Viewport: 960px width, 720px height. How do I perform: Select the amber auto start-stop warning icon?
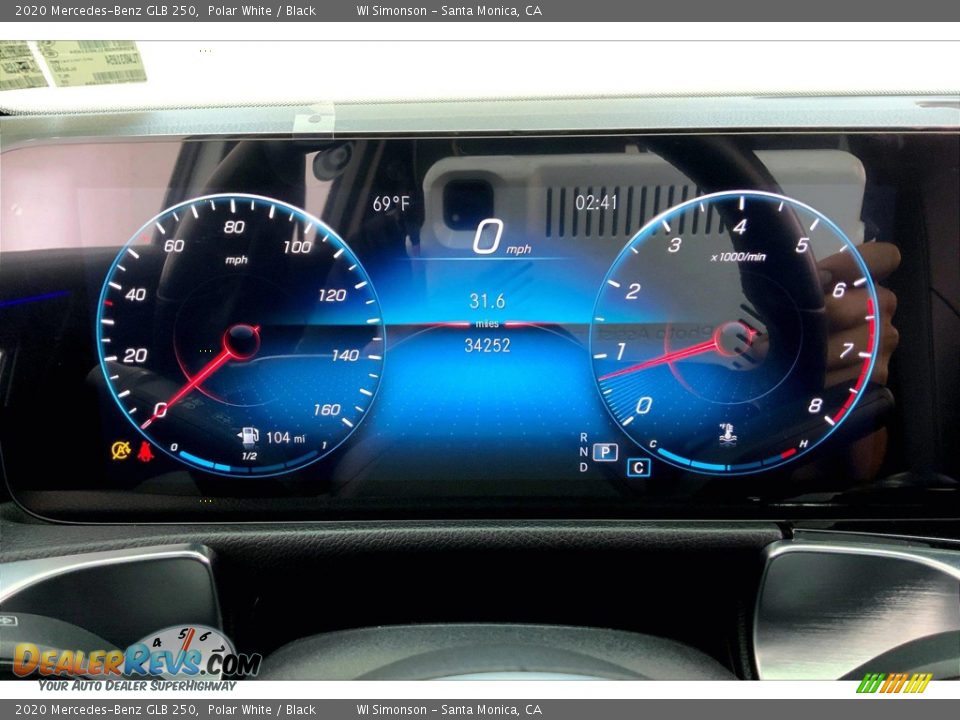pyautogui.click(x=121, y=450)
